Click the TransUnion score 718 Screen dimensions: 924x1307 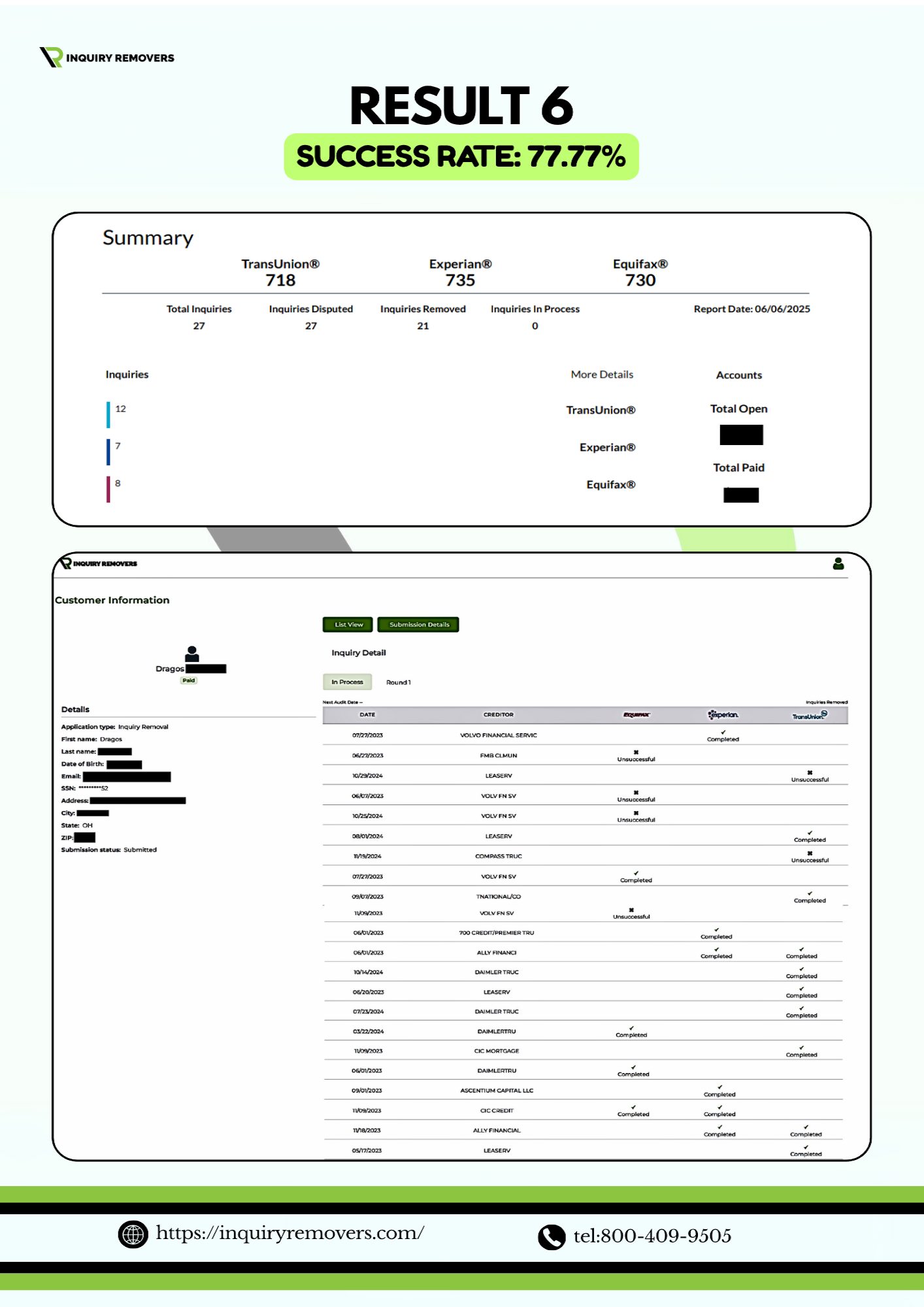[280, 280]
